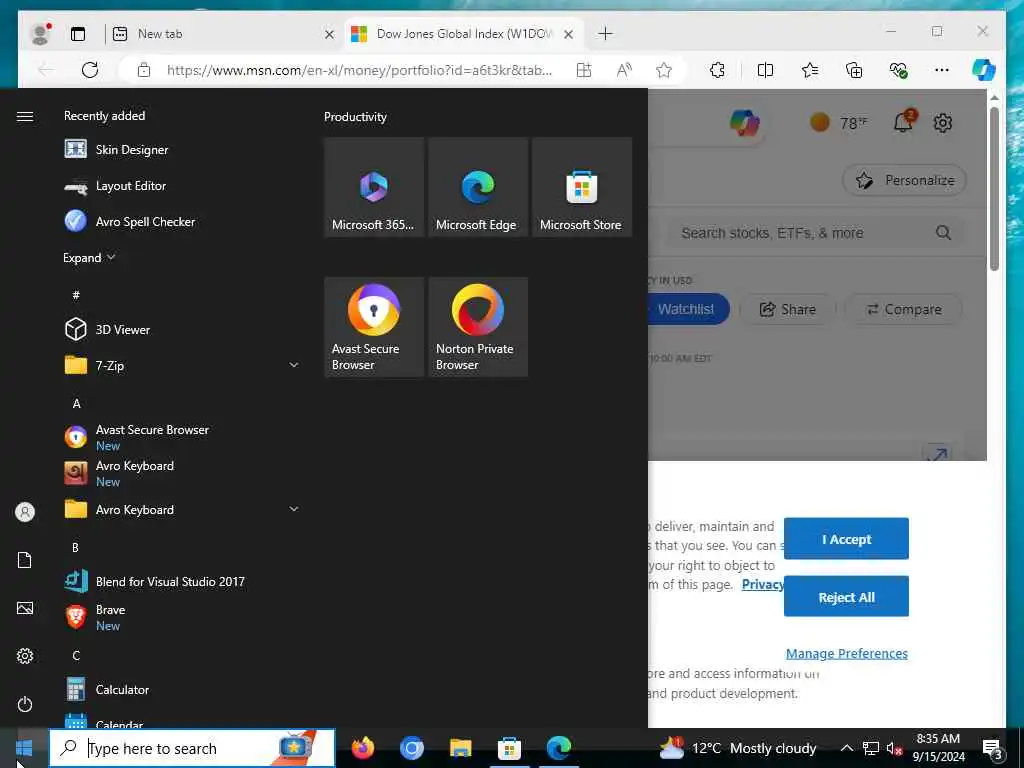Open Microsoft Store from the taskbar

tap(509, 748)
